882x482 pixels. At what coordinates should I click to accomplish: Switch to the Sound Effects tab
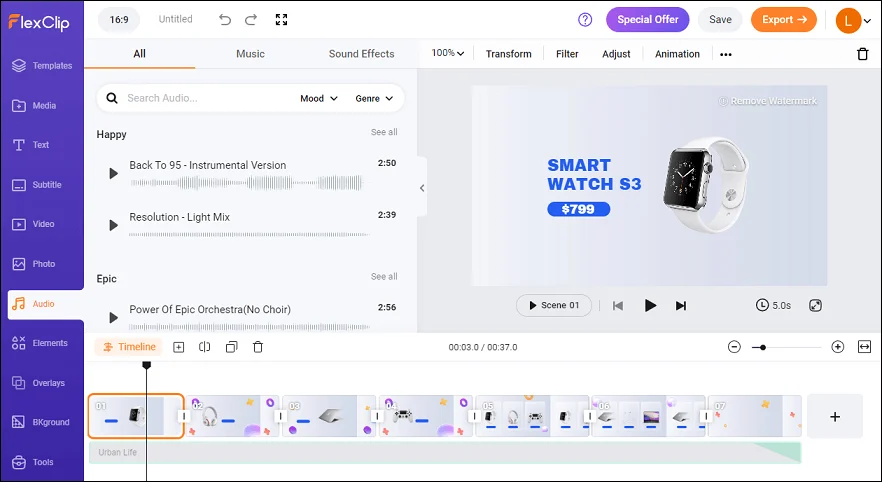pos(362,54)
